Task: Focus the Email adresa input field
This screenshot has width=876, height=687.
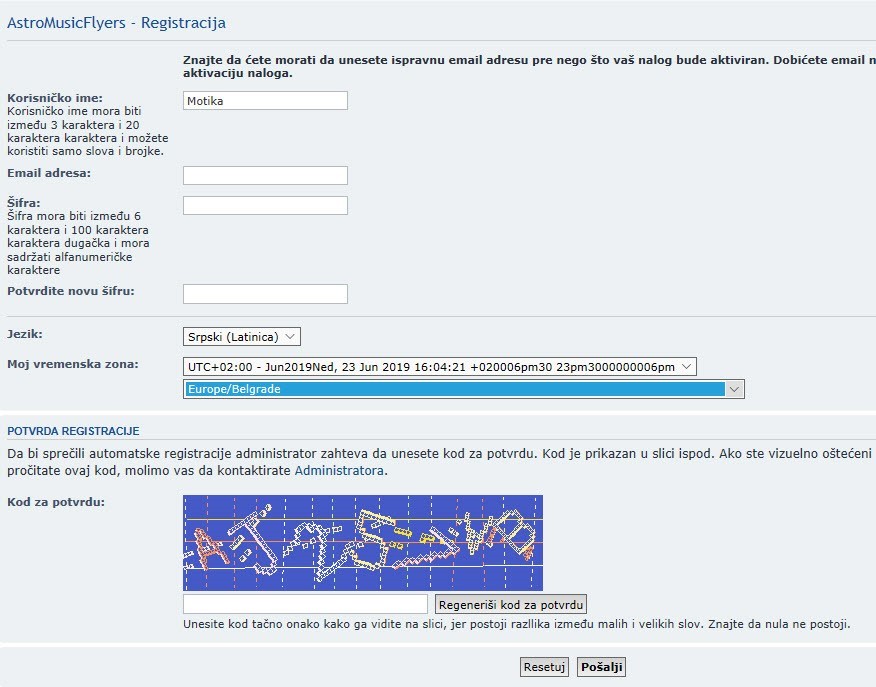Action: pyautogui.click(x=265, y=176)
